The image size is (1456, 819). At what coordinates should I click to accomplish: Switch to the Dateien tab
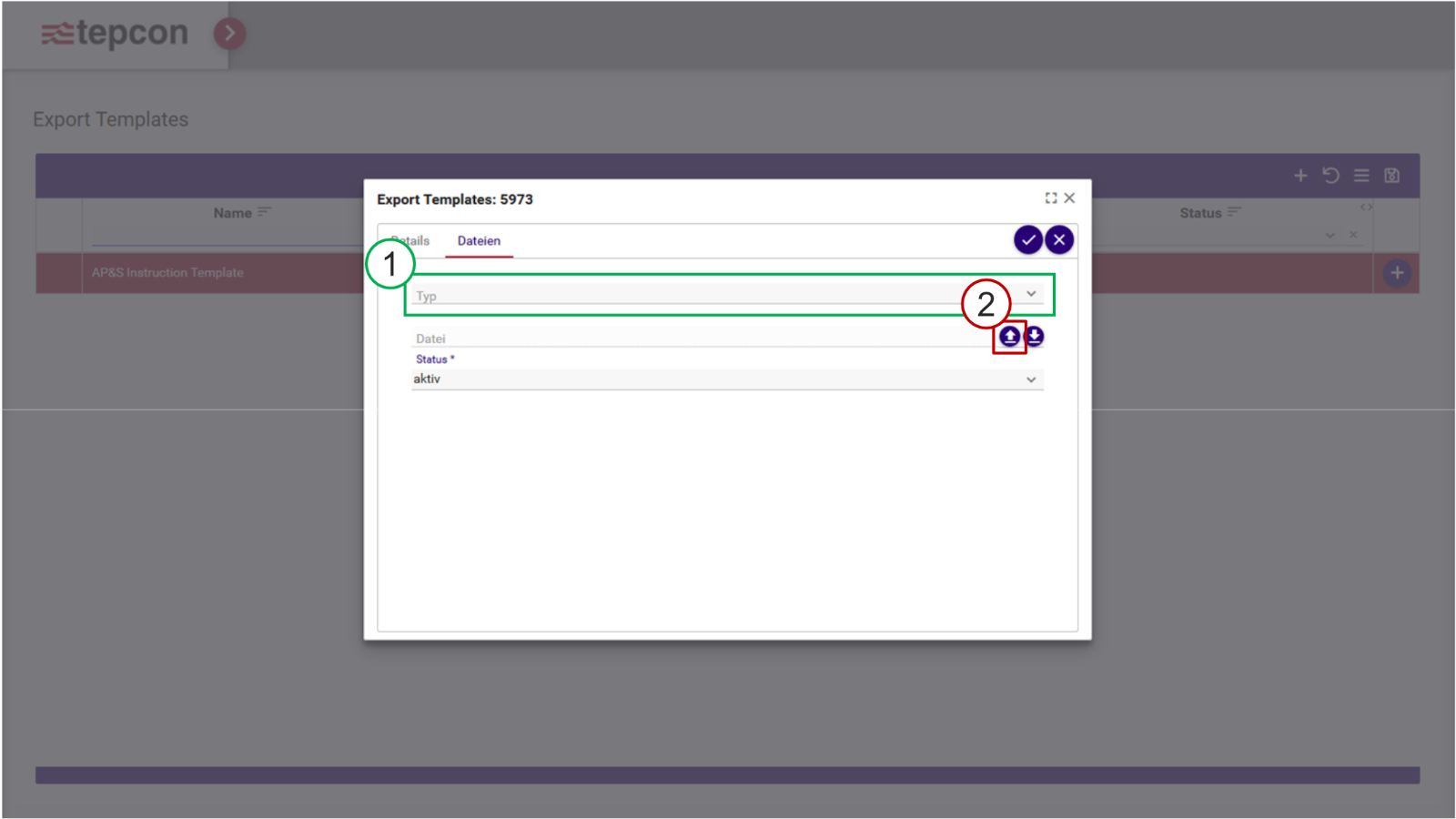pos(479,240)
